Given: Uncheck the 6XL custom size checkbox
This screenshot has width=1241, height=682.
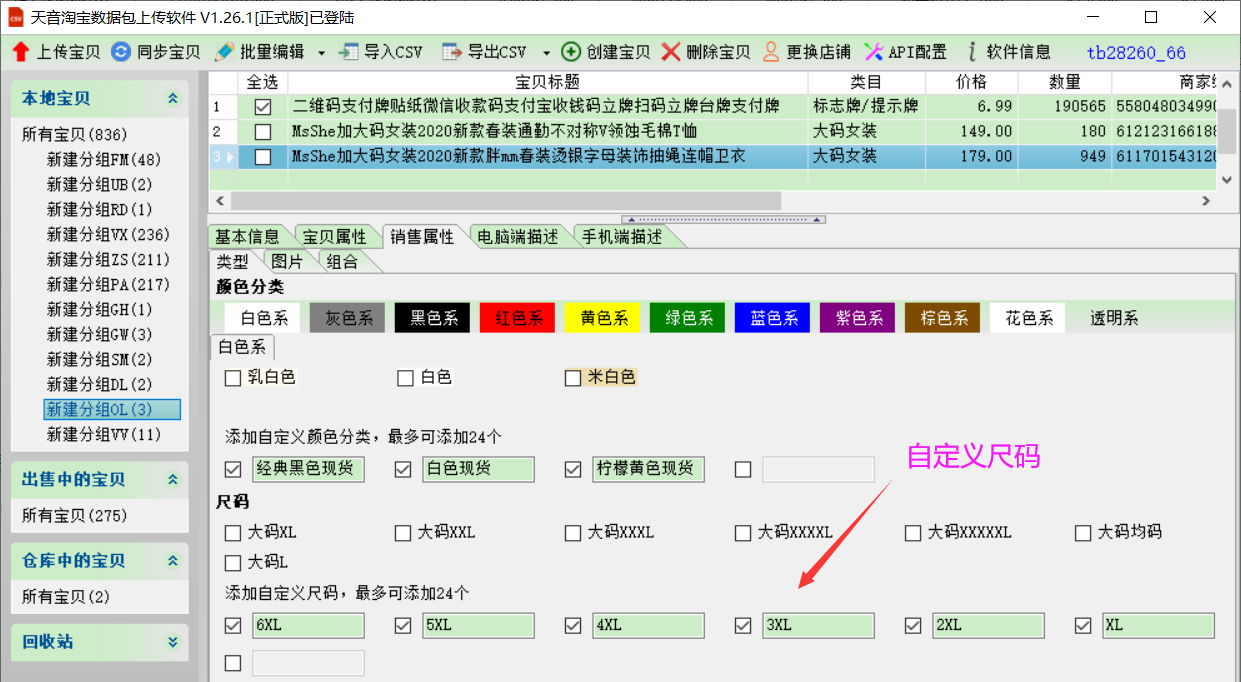Looking at the screenshot, I should pos(233,626).
